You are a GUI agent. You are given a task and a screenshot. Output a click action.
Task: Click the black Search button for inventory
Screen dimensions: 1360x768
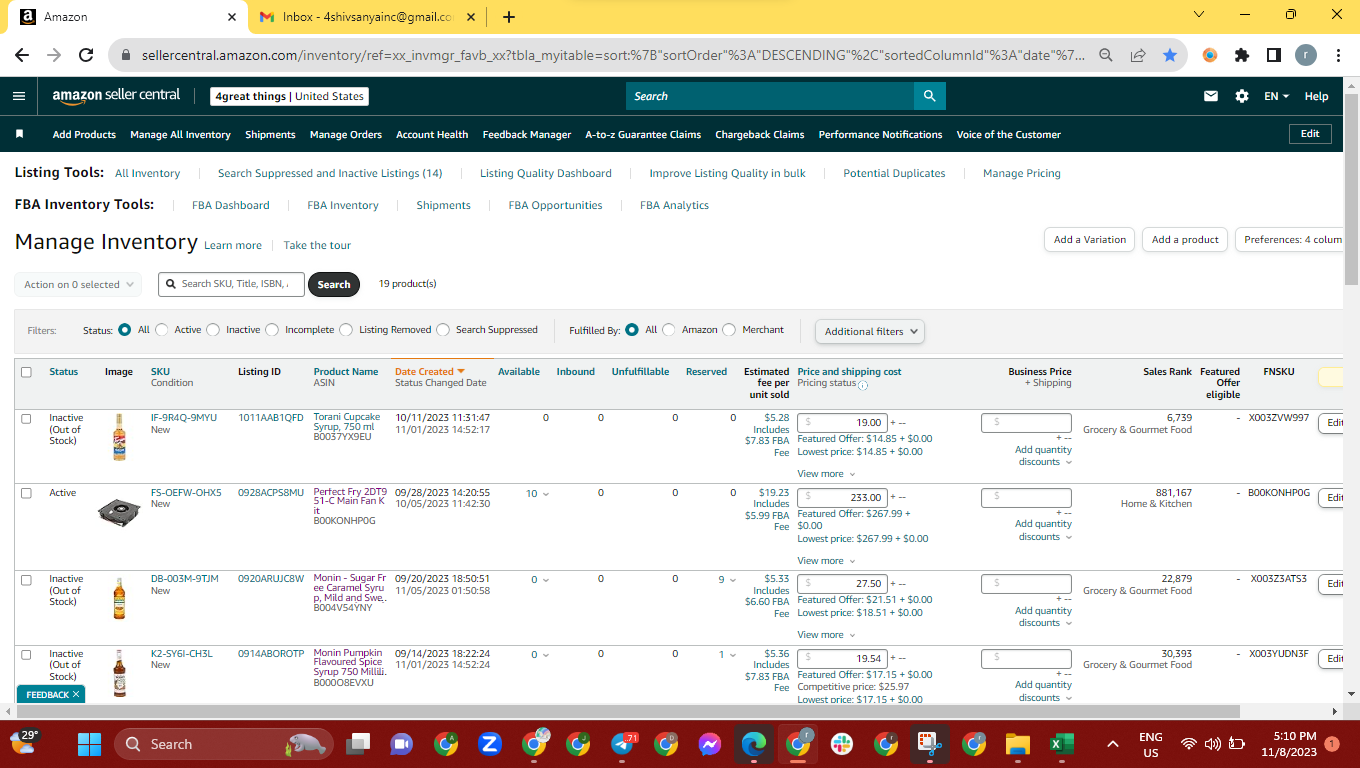[334, 285]
